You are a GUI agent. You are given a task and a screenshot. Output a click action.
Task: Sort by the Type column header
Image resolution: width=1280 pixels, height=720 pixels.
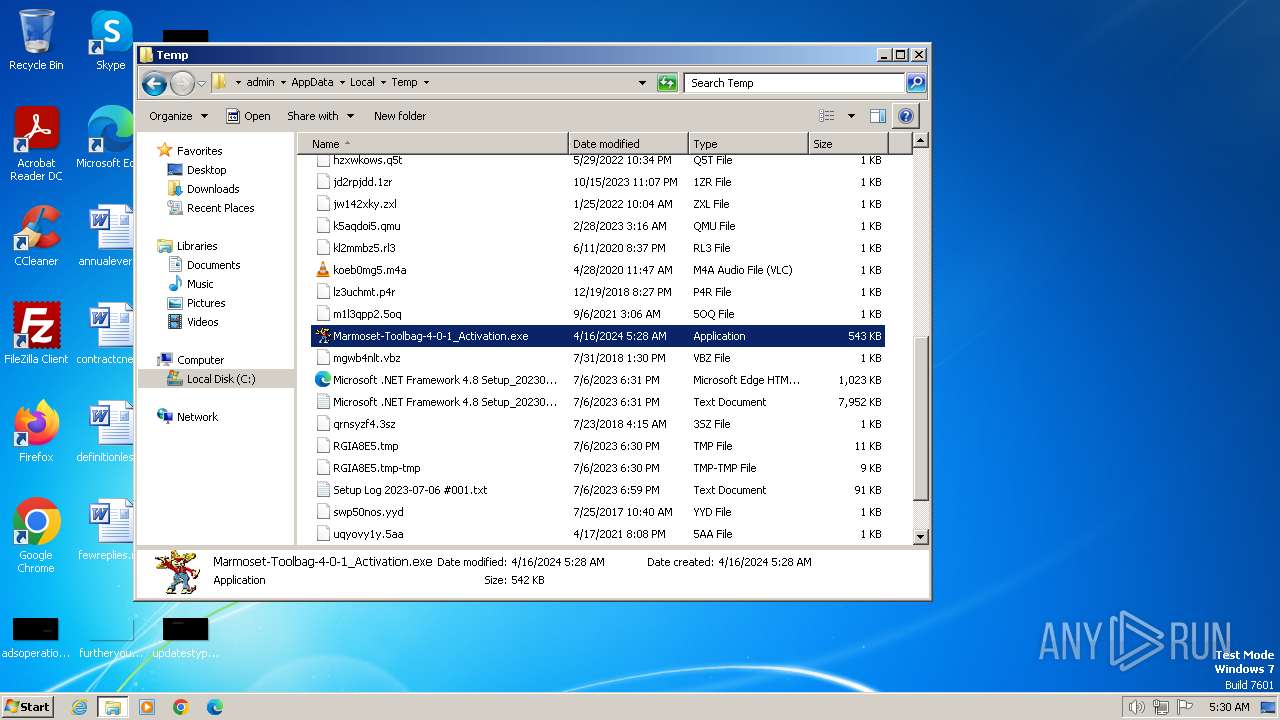(x=748, y=144)
